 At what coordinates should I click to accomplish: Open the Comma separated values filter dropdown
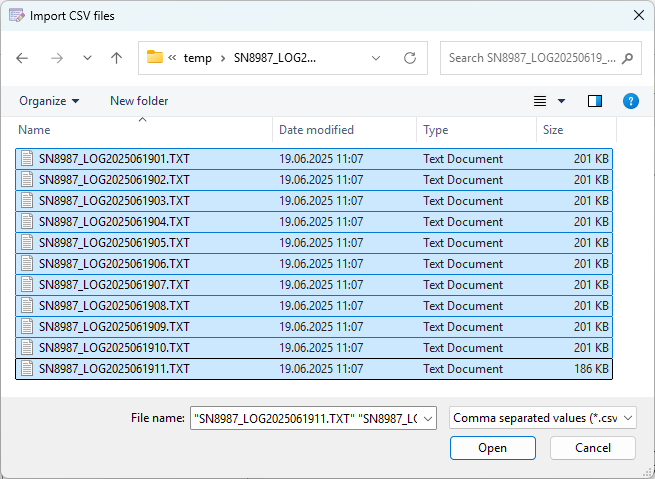543,418
